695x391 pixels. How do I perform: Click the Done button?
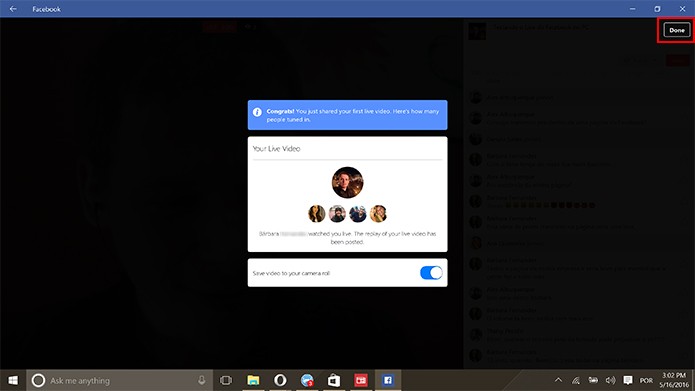pyautogui.click(x=676, y=30)
